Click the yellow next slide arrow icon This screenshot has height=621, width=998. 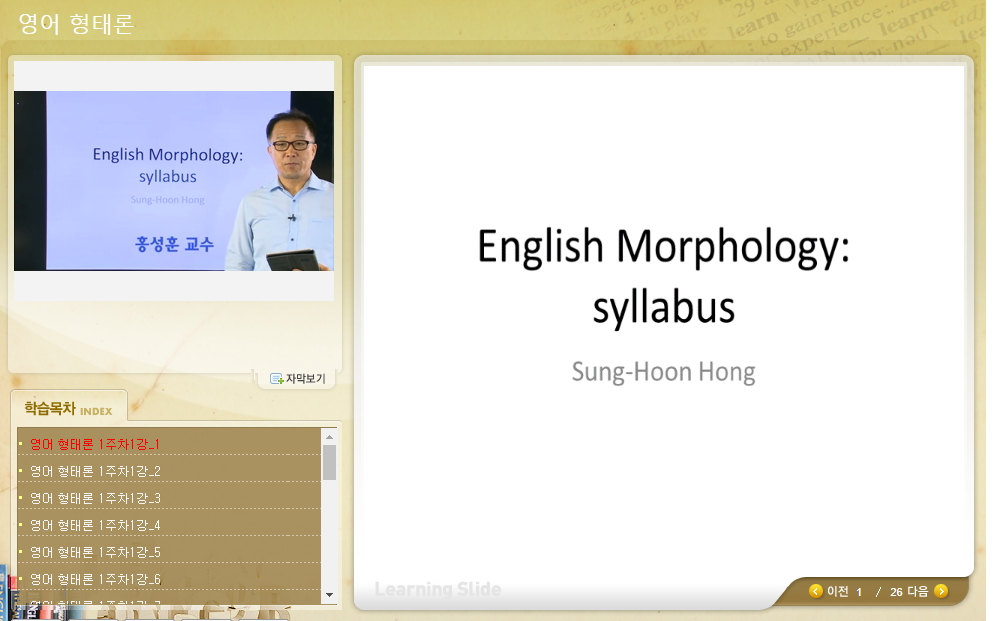click(941, 591)
